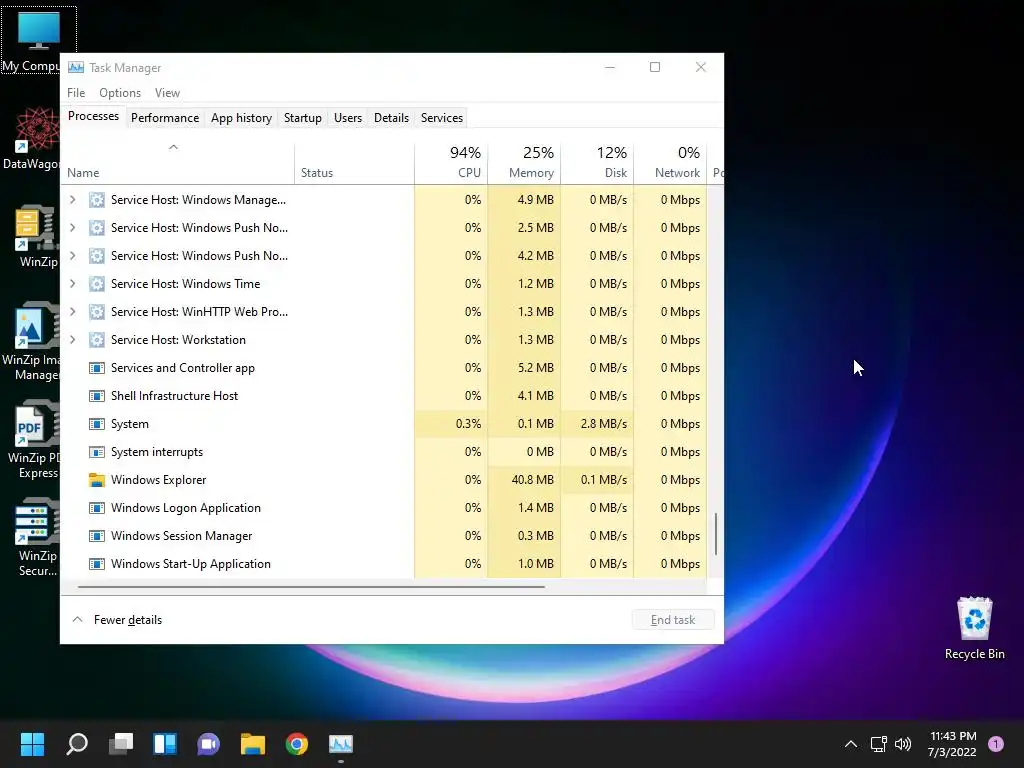Click the vertical scrollbar thumb in process list

[x=716, y=534]
